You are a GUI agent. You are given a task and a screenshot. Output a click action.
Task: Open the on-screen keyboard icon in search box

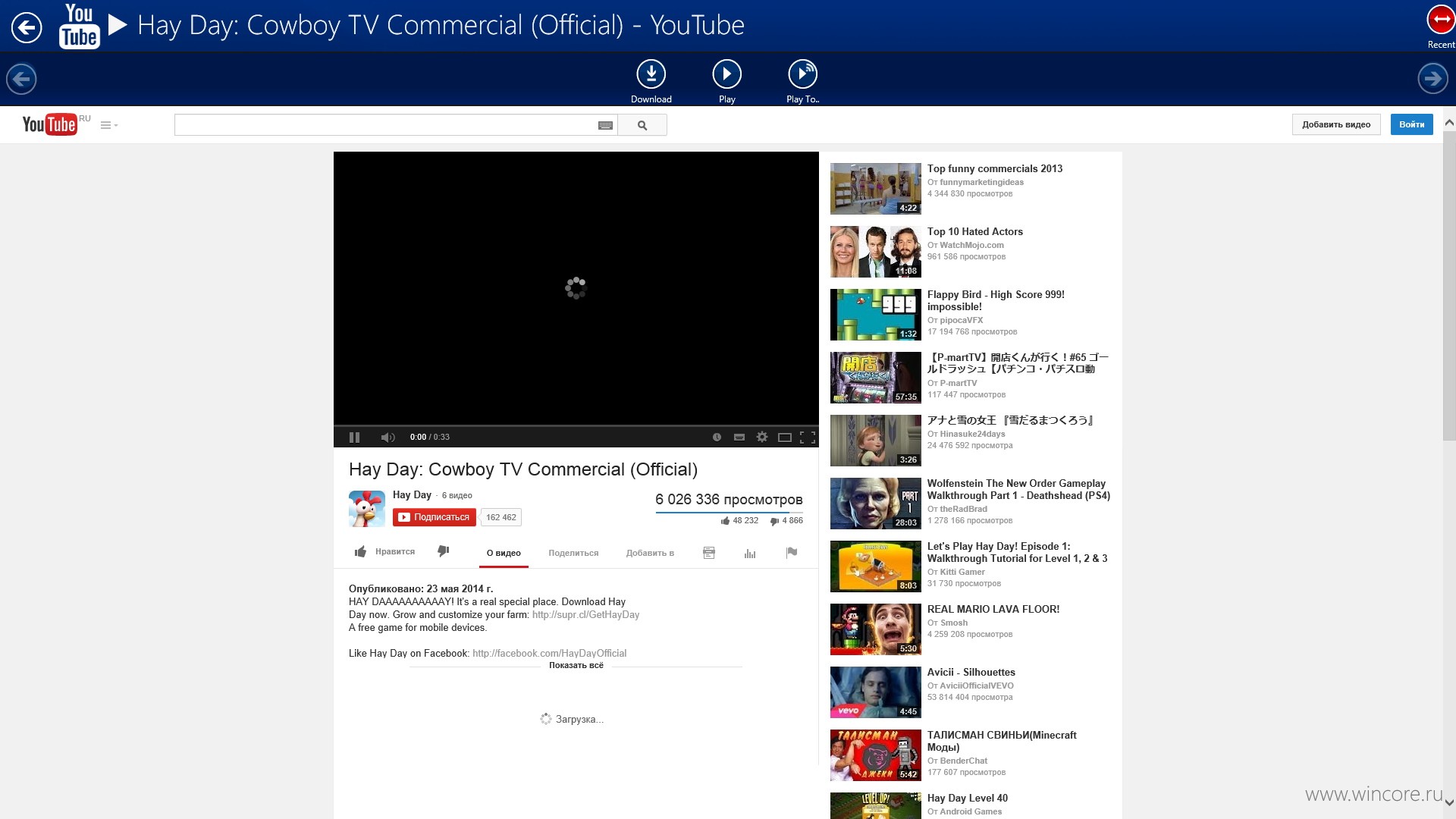tap(605, 125)
